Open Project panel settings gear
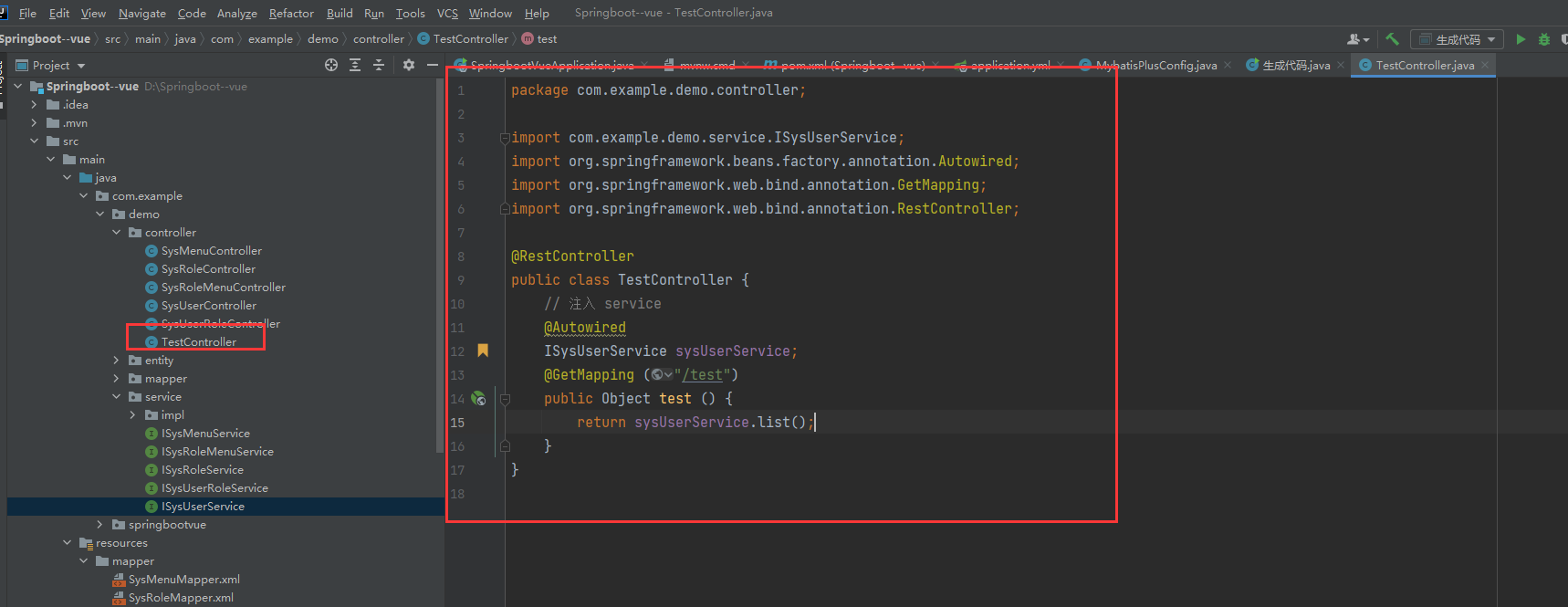 point(409,65)
